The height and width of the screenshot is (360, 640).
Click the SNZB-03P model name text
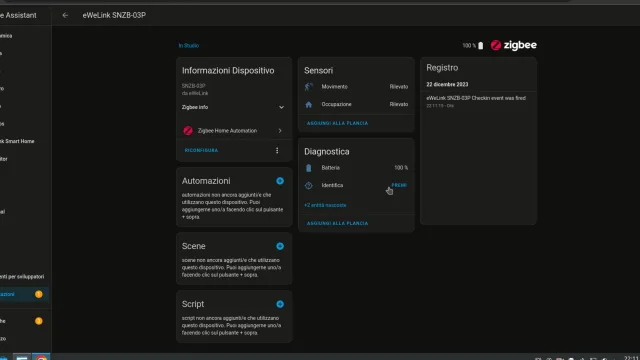[x=193, y=86]
